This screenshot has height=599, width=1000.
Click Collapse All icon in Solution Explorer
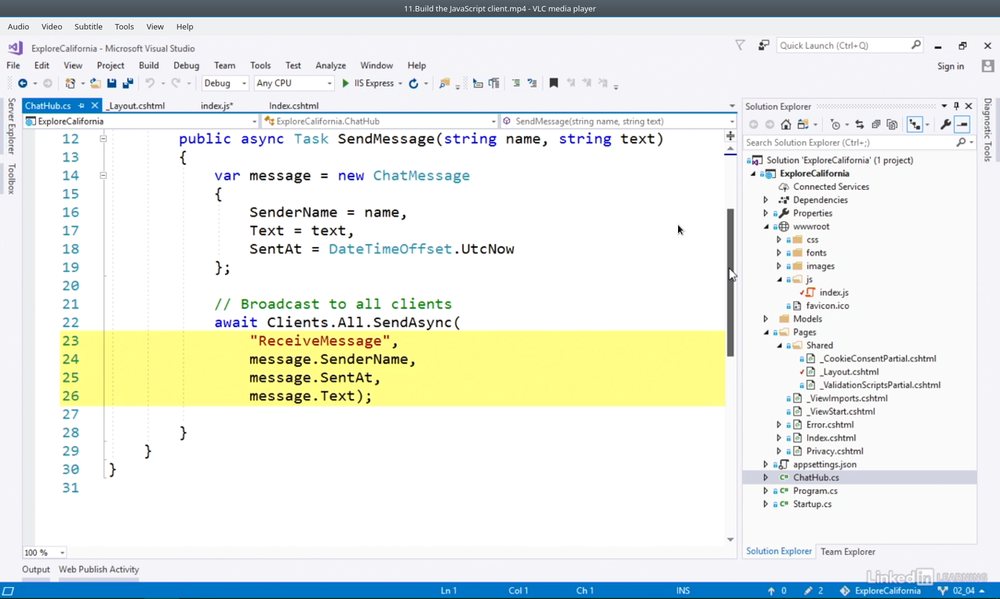(876, 125)
